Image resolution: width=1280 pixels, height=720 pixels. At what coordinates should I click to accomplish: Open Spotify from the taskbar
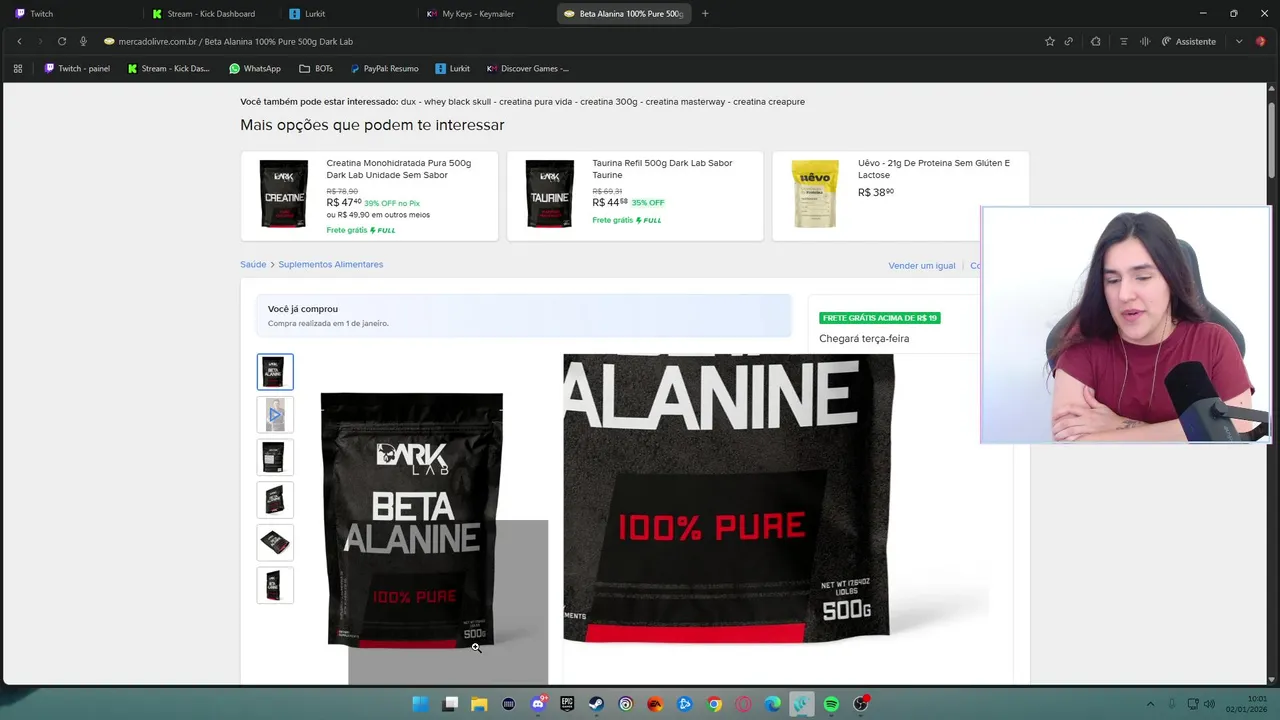click(831, 704)
